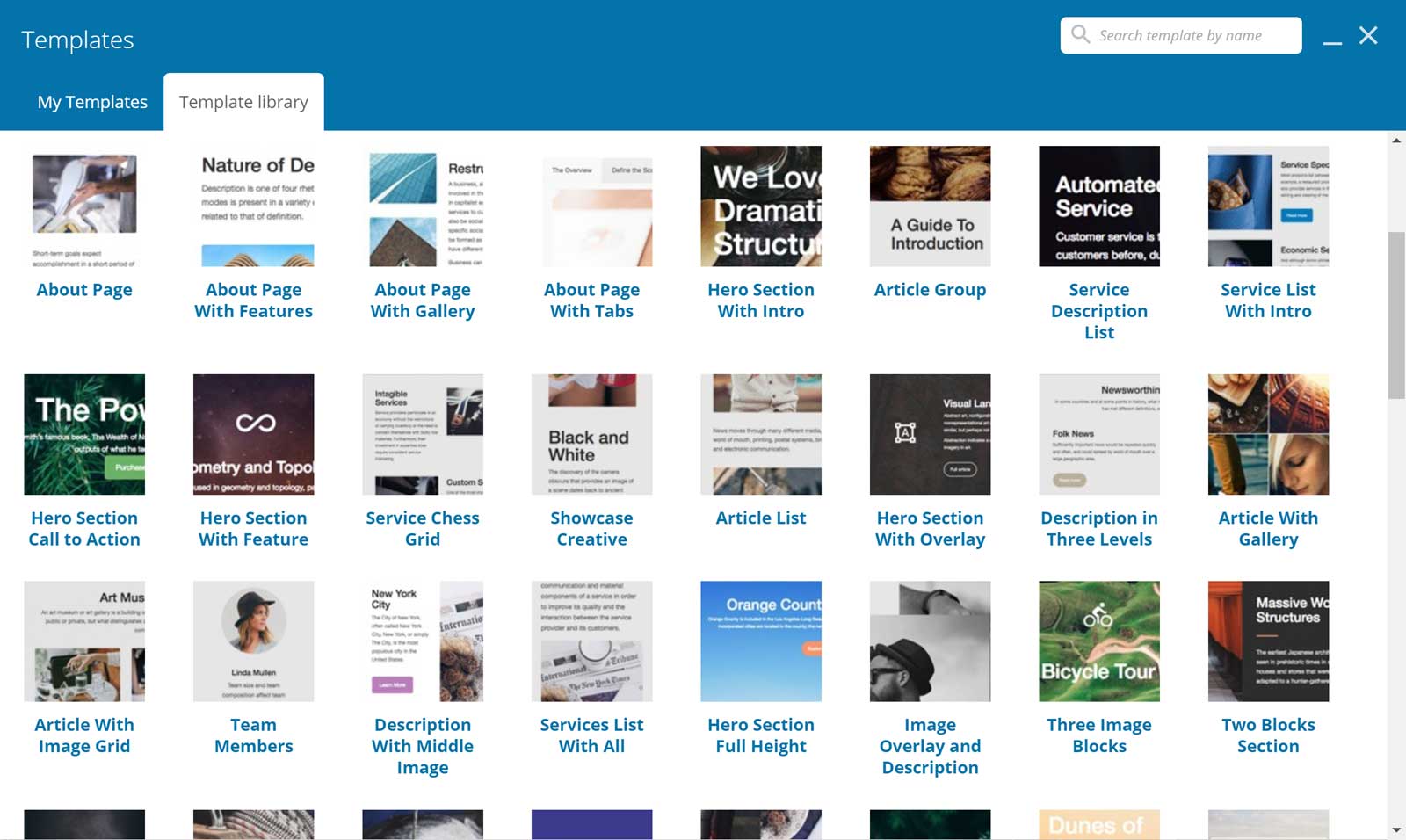Viewport: 1406px width, 840px height.
Task: Click the Two Blocks Section title text
Action: click(1269, 735)
